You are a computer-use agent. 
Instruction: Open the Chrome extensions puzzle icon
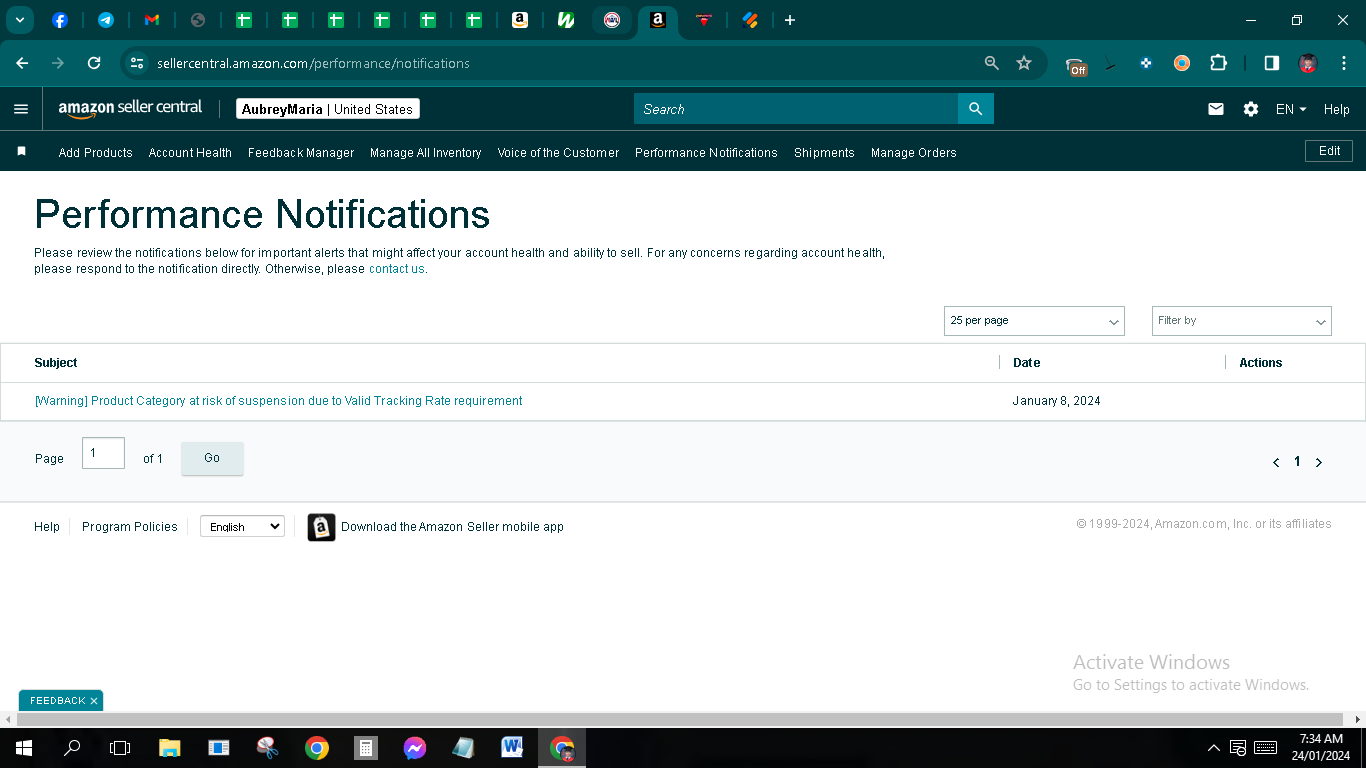[x=1218, y=63]
